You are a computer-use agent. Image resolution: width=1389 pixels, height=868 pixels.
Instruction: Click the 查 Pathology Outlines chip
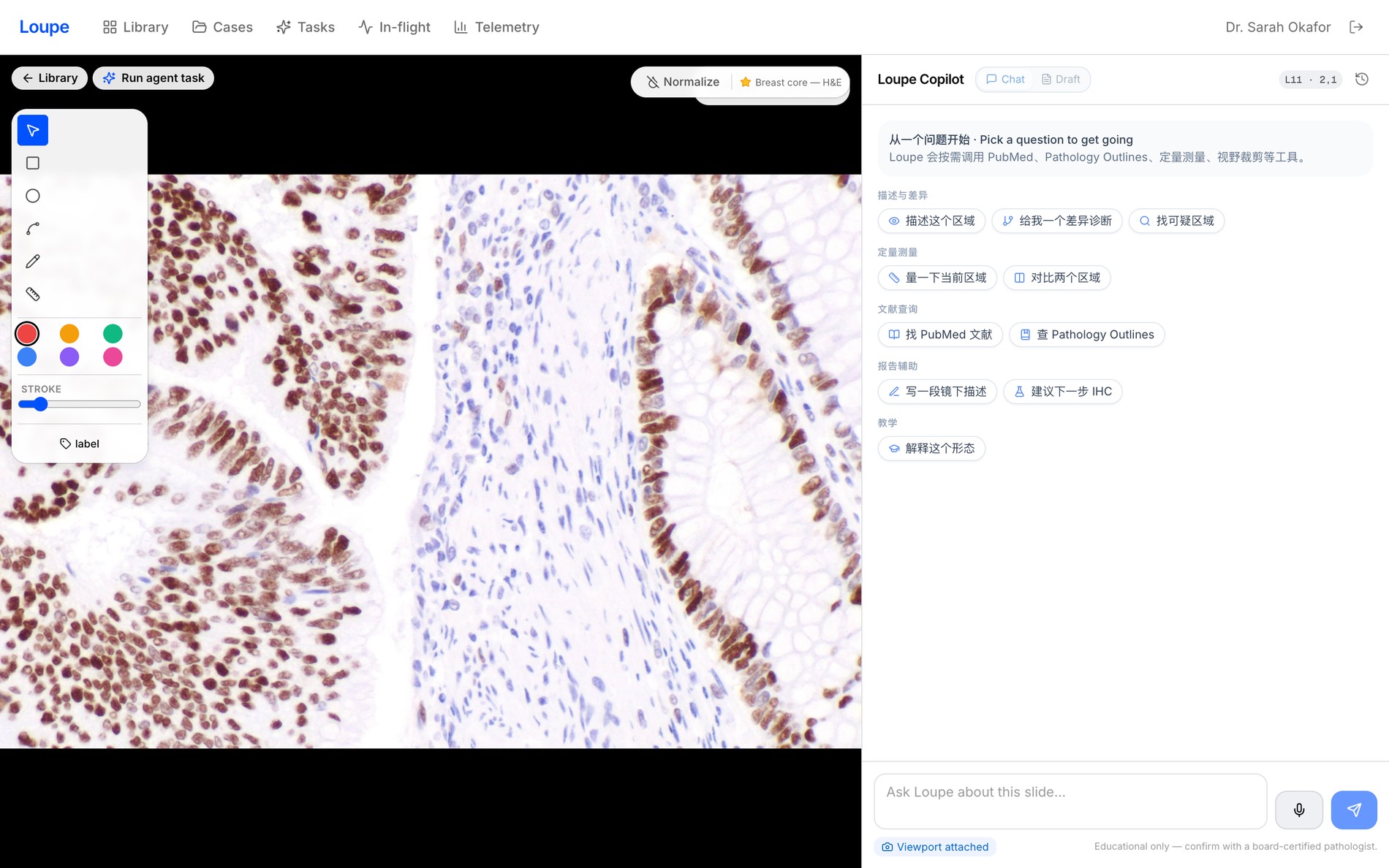(1087, 335)
